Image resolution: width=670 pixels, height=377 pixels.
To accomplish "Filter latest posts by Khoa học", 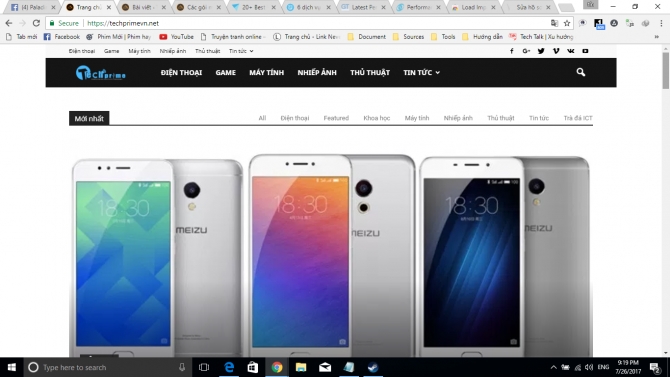I will coord(376,118).
